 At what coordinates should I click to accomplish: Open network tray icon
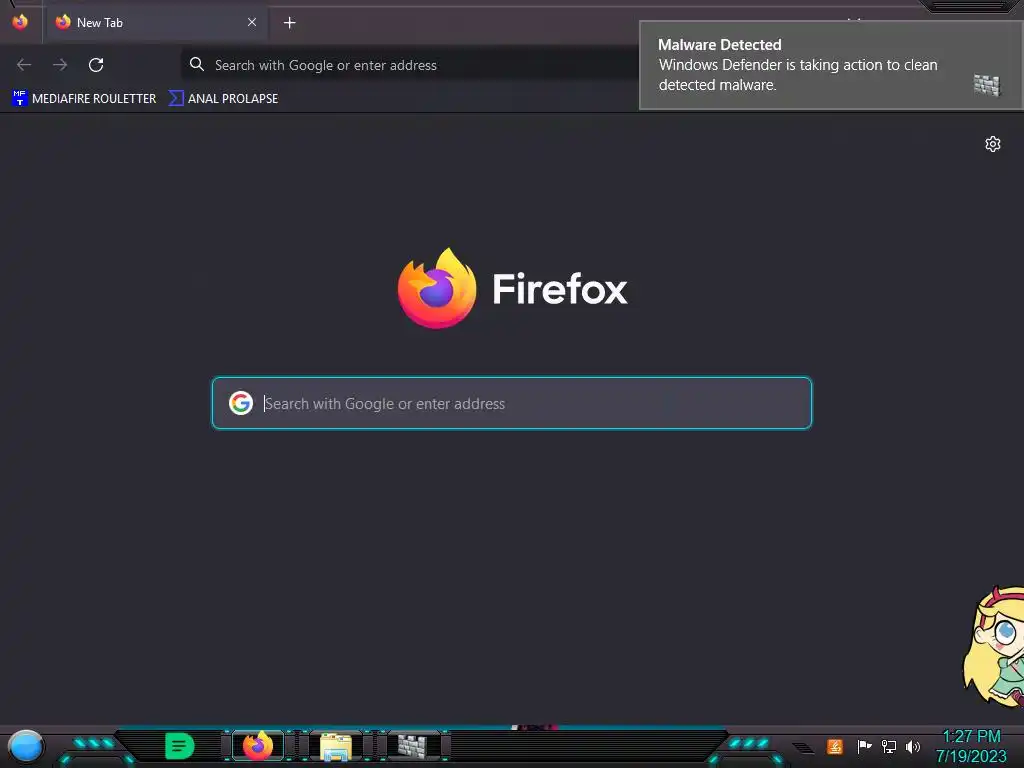(x=889, y=746)
